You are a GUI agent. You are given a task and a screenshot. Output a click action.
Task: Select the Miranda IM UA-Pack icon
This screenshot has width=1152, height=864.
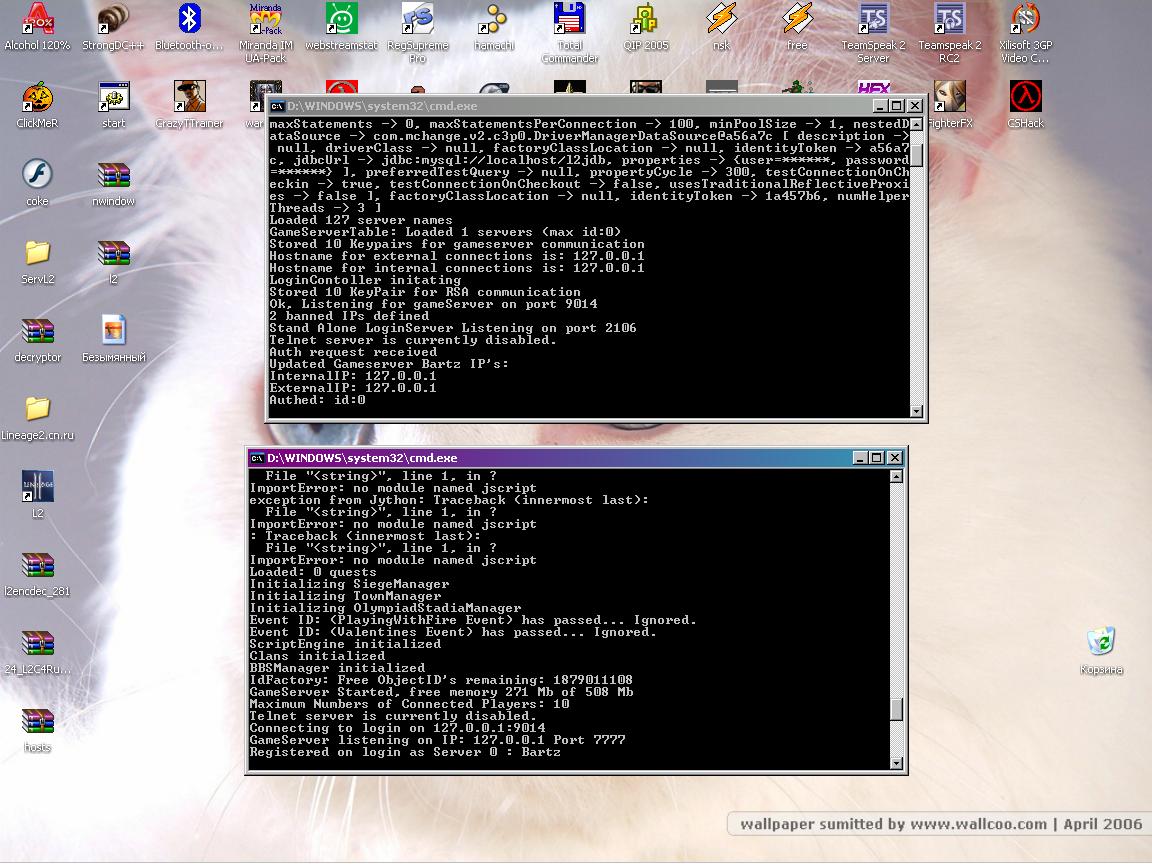pos(265,20)
